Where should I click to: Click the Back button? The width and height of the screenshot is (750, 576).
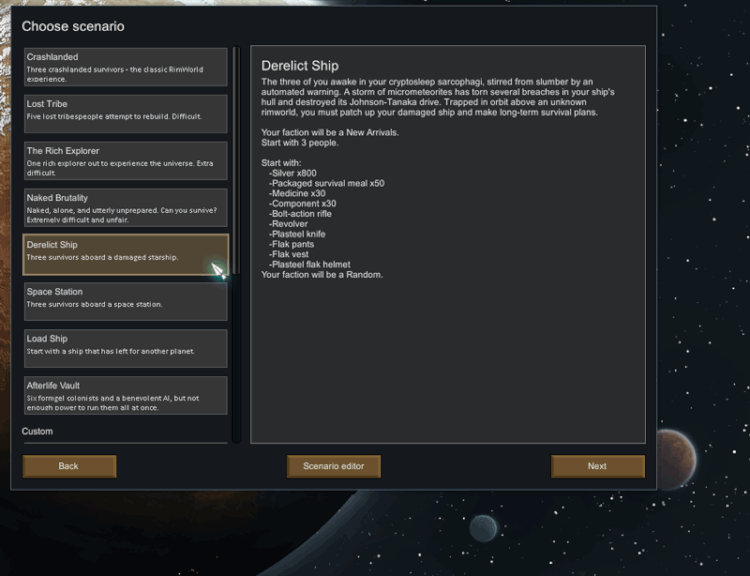pyautogui.click(x=69, y=466)
